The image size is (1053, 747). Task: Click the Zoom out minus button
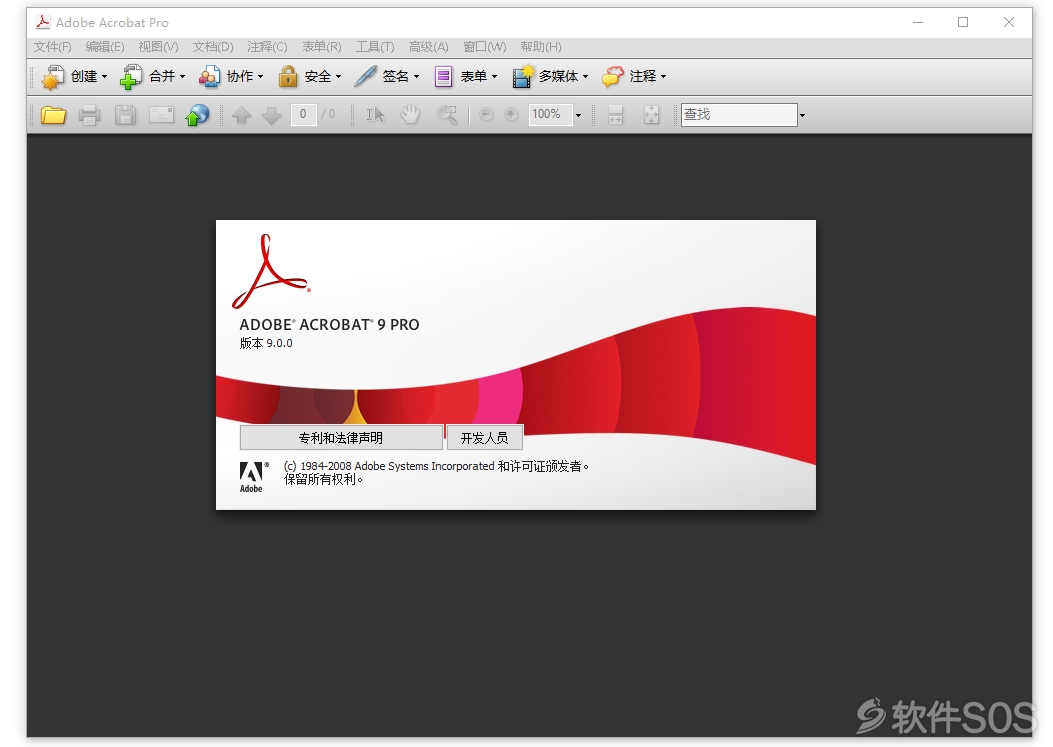click(x=486, y=115)
